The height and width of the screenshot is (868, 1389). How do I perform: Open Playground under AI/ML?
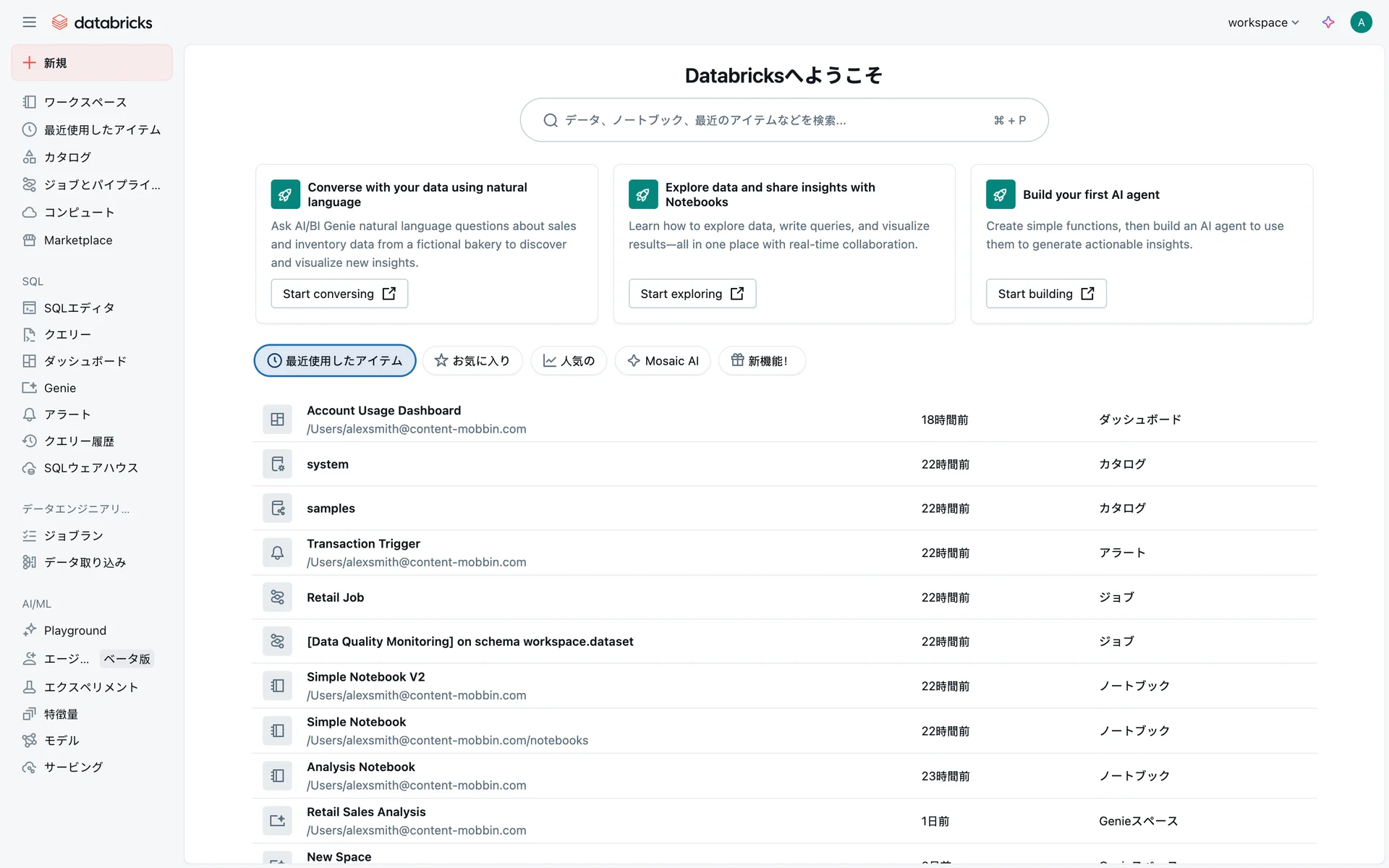(x=75, y=631)
